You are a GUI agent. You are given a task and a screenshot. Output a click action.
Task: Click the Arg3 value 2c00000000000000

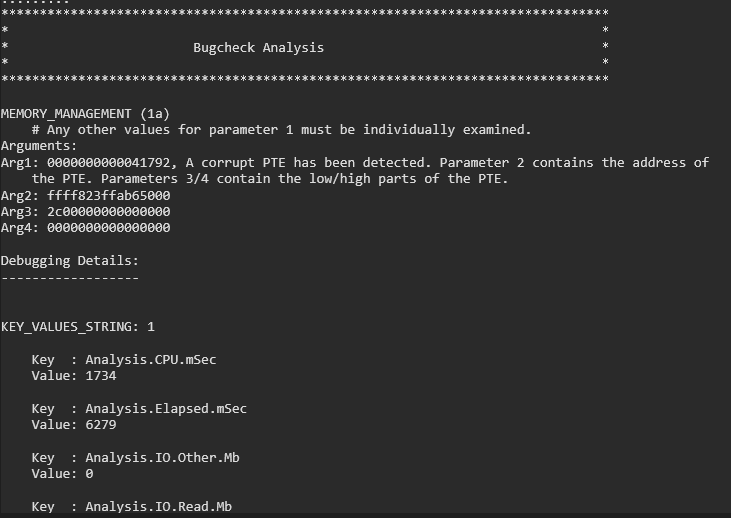point(108,211)
